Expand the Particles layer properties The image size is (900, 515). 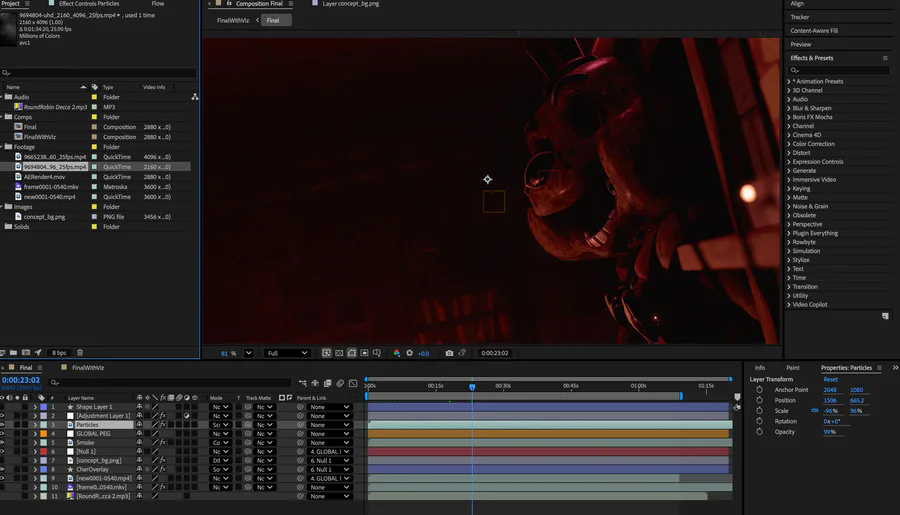[x=35, y=425]
